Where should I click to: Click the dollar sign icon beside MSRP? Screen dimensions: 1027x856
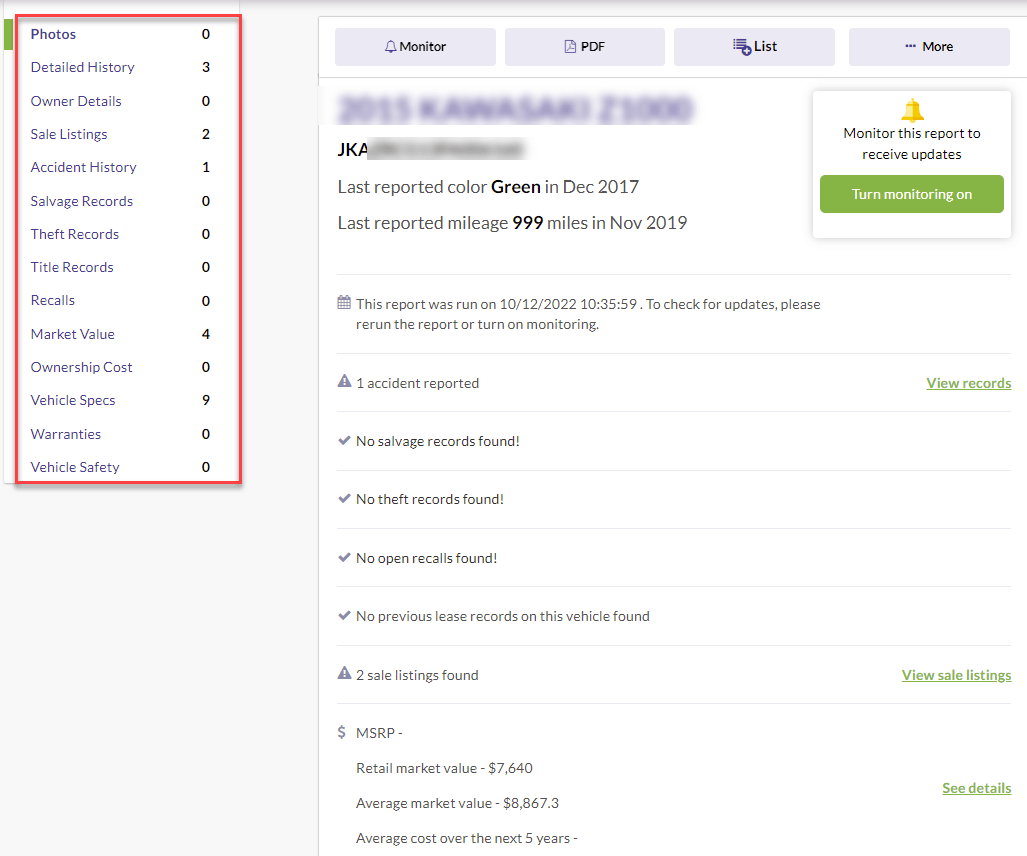point(342,732)
